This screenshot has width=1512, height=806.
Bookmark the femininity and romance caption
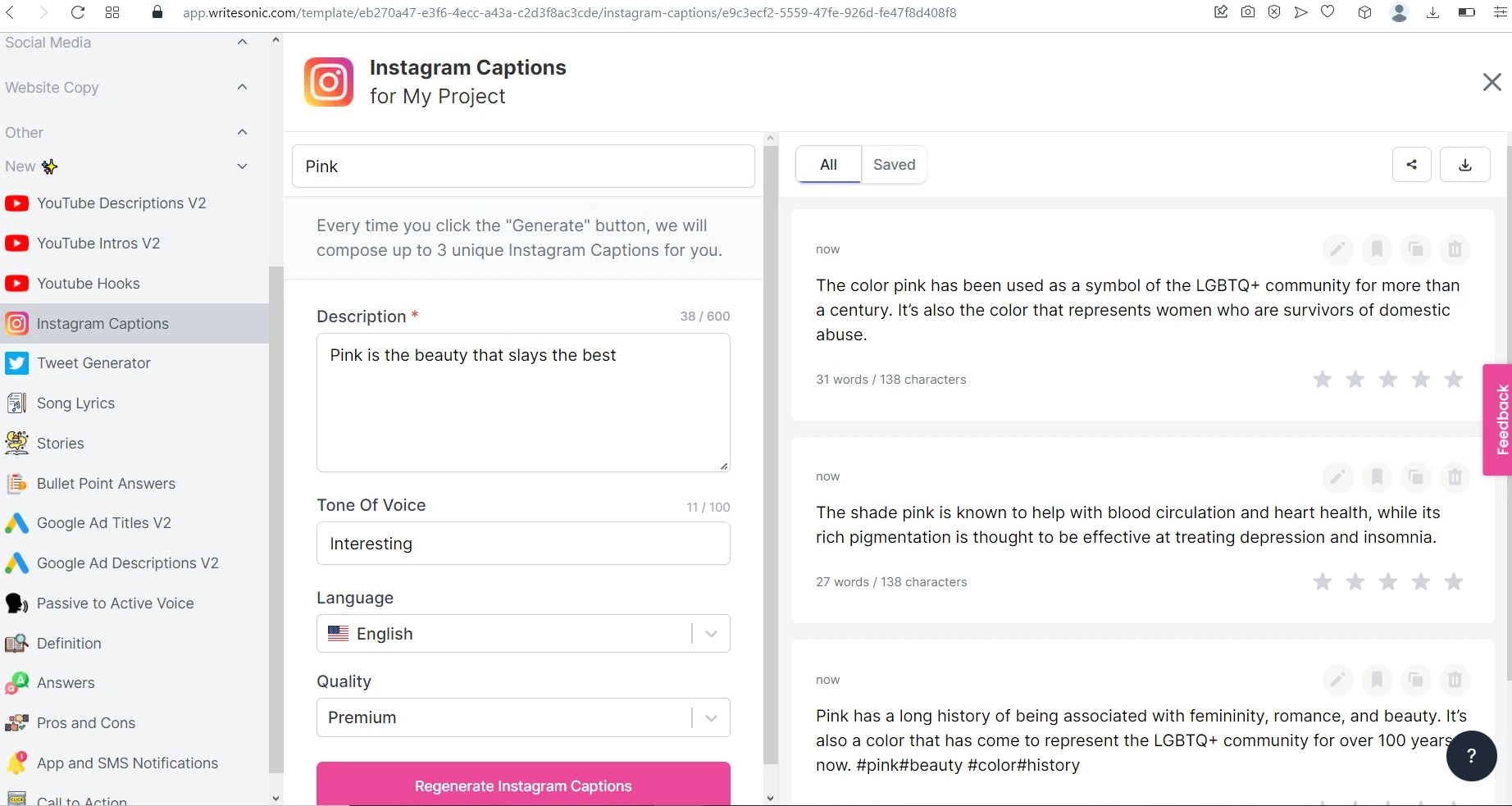pyautogui.click(x=1377, y=679)
